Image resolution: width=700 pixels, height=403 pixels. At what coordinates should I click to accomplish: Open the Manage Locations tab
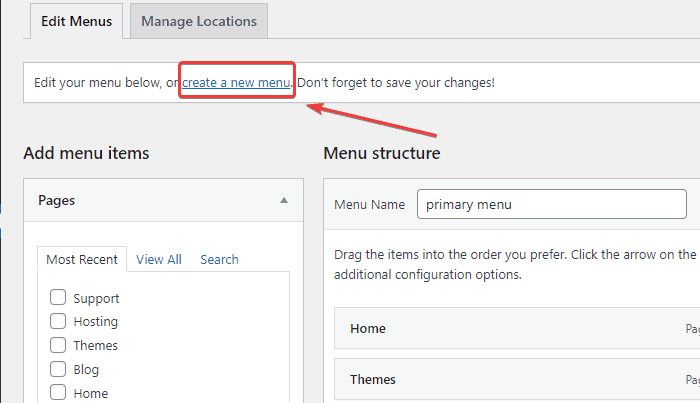[x=198, y=20]
